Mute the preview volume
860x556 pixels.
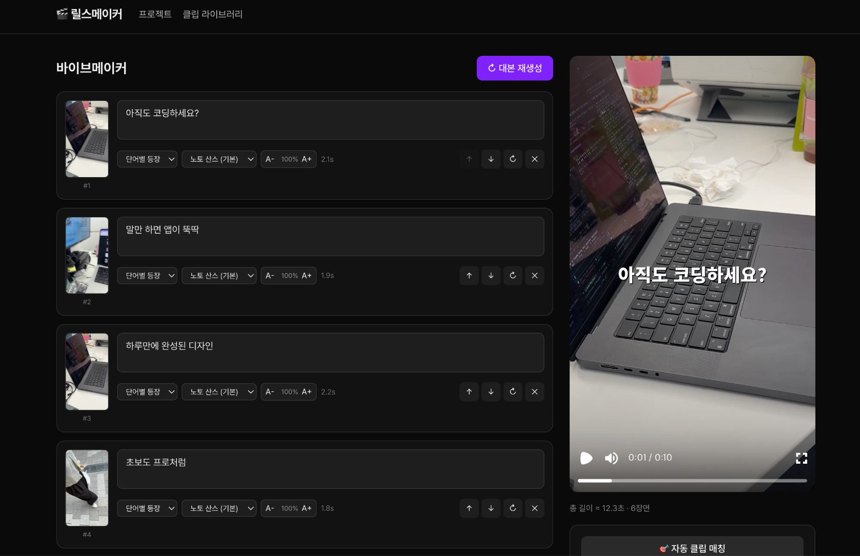tap(611, 458)
